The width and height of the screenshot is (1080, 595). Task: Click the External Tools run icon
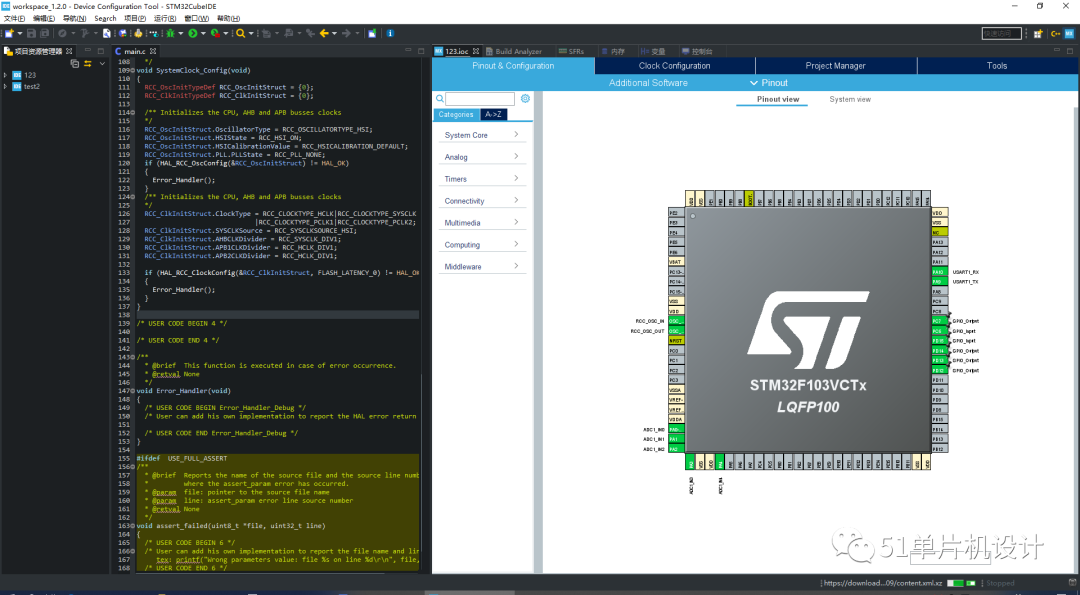215,33
